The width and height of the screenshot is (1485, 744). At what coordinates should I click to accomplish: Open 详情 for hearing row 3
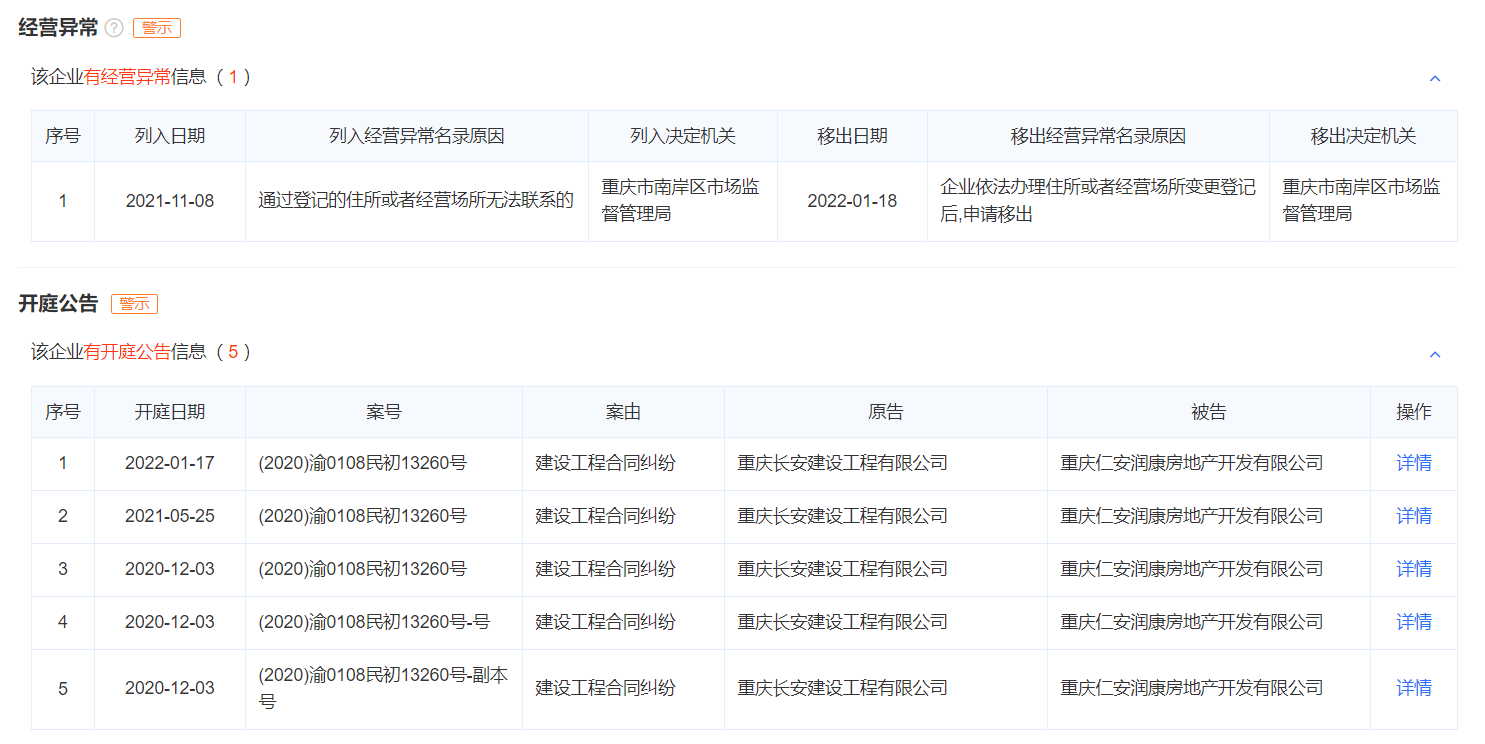coord(1414,569)
